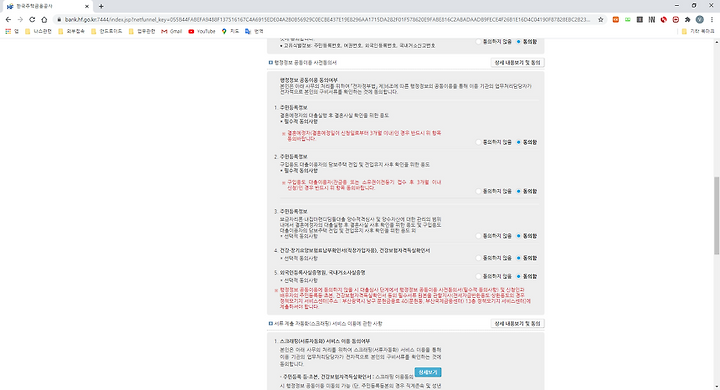This screenshot has height=390, width=720.
Task: Select 동의하지 않음 for 고유식별정보 section
Action: pos(478,42)
